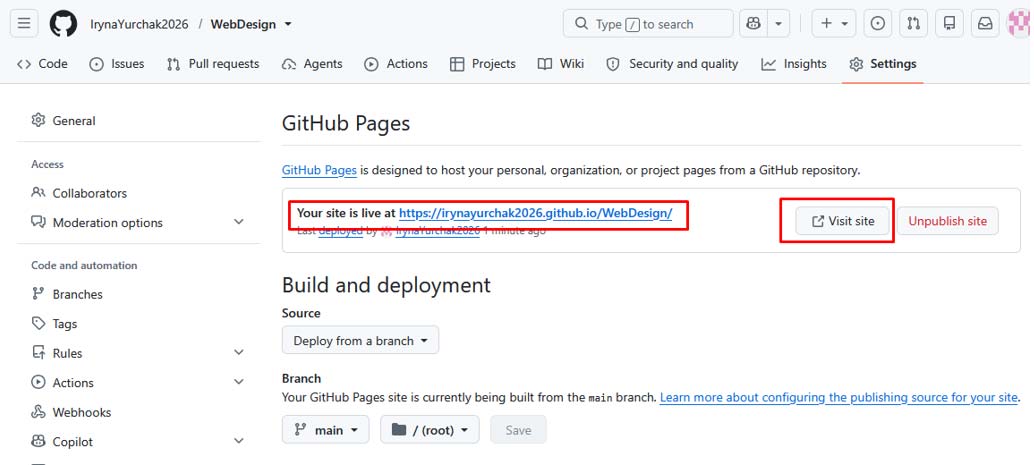Open Learn more about configuring publishing source

click(839, 398)
